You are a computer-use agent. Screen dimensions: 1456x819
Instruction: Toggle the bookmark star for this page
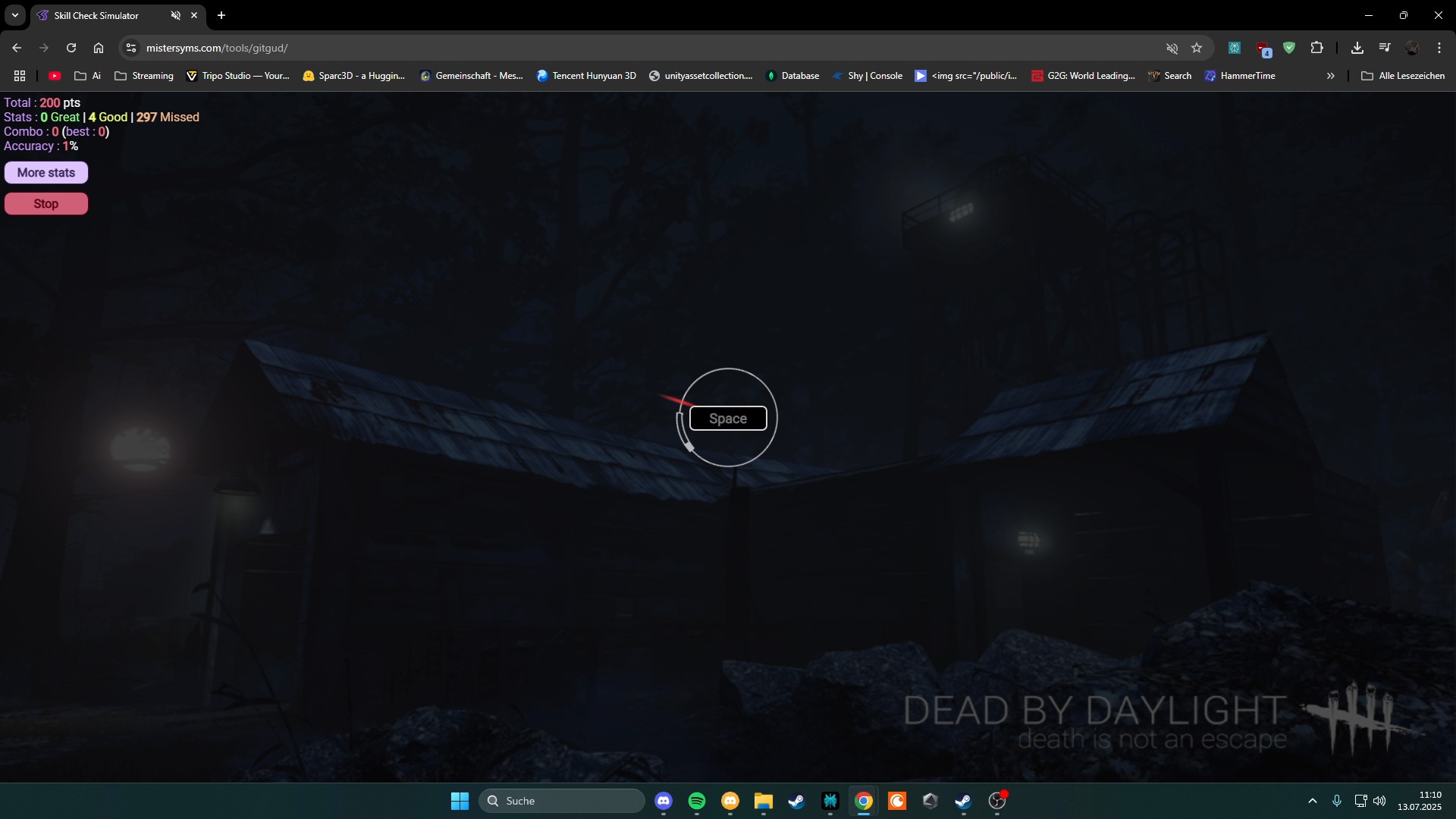tap(1197, 48)
